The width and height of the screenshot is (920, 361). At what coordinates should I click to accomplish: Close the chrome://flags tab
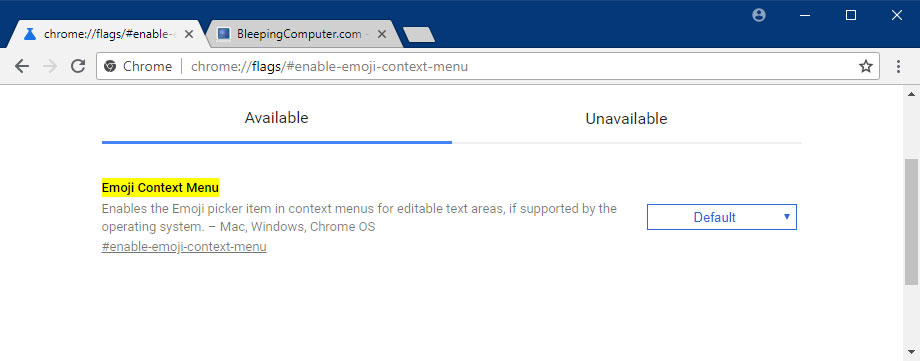coord(189,34)
